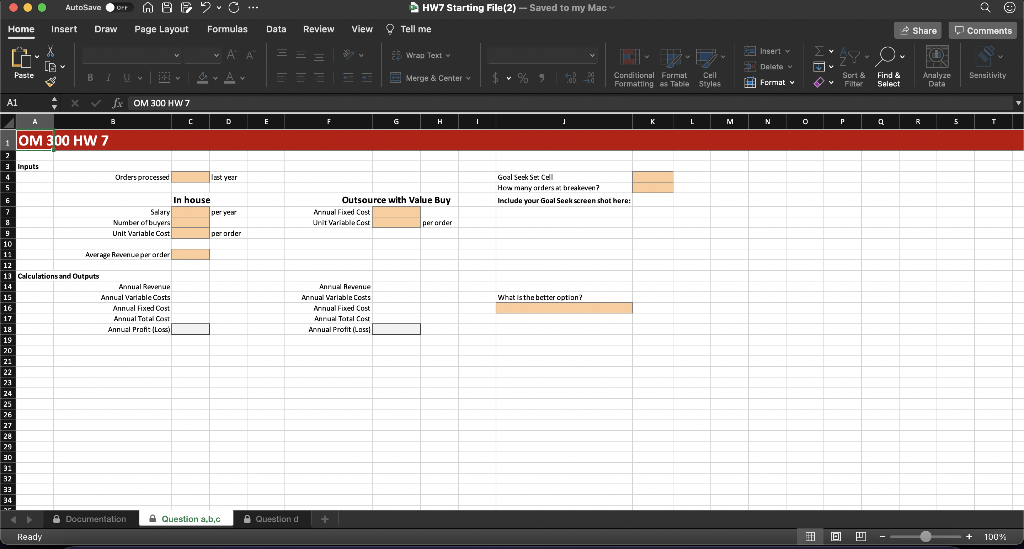1024x549 pixels.
Task: Toggle Italic formatting
Action: point(108,78)
